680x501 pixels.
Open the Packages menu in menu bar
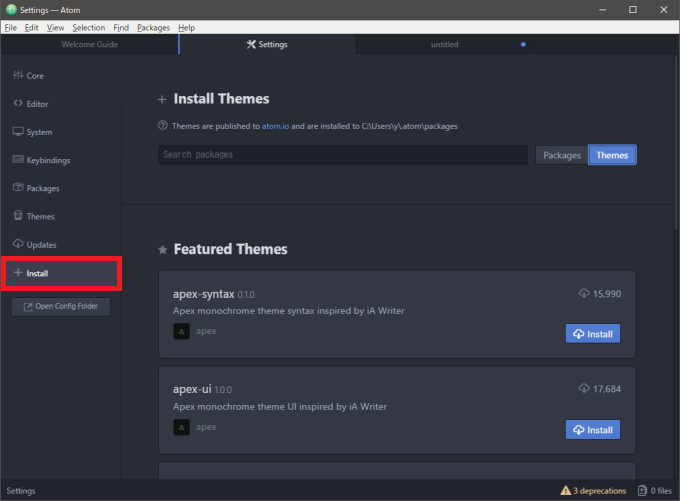153,28
